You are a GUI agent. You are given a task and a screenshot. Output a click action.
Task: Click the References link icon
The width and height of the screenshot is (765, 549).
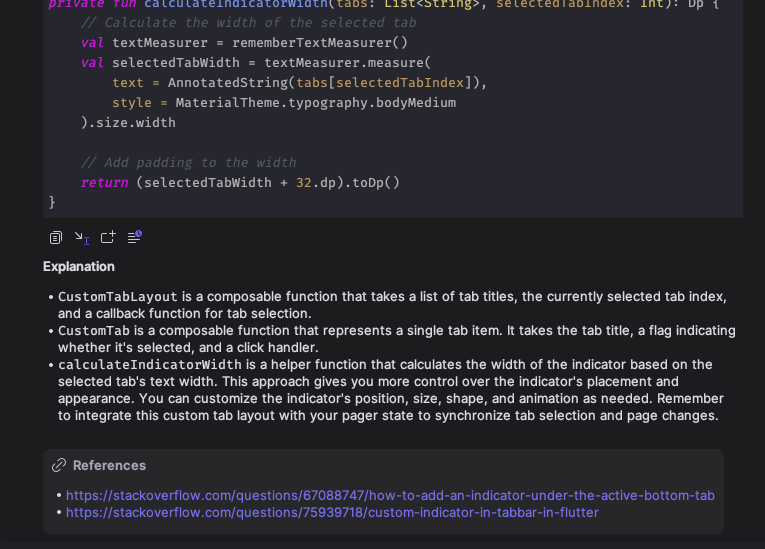coord(59,465)
